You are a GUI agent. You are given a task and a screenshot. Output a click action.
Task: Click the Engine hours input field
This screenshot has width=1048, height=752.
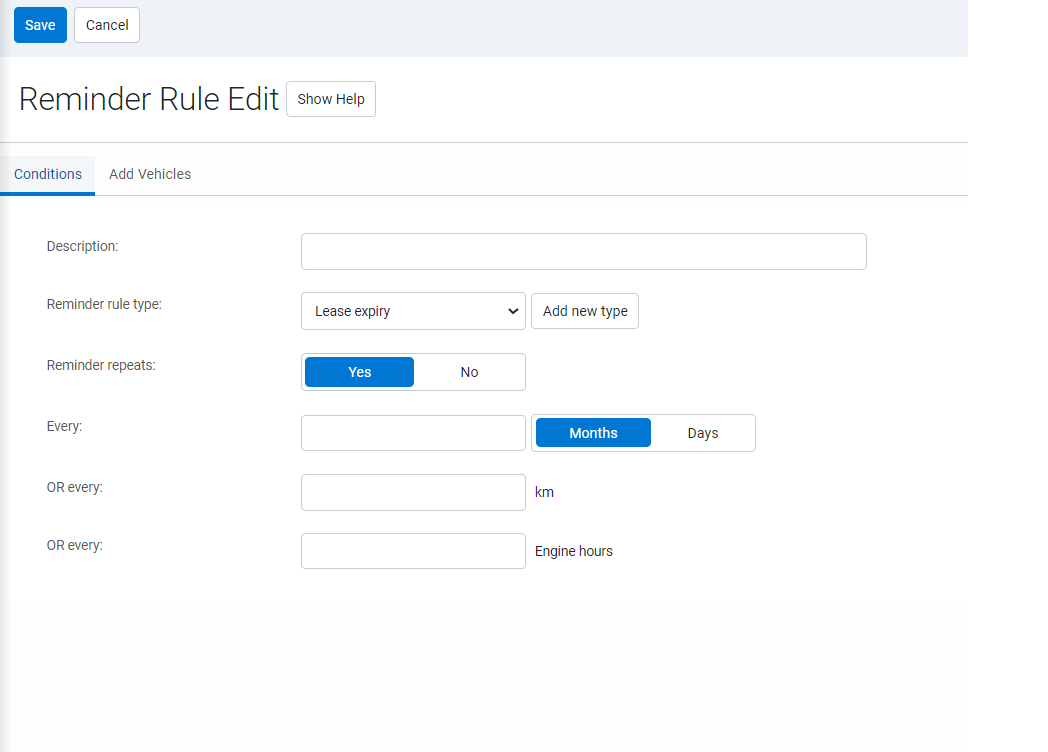413,551
